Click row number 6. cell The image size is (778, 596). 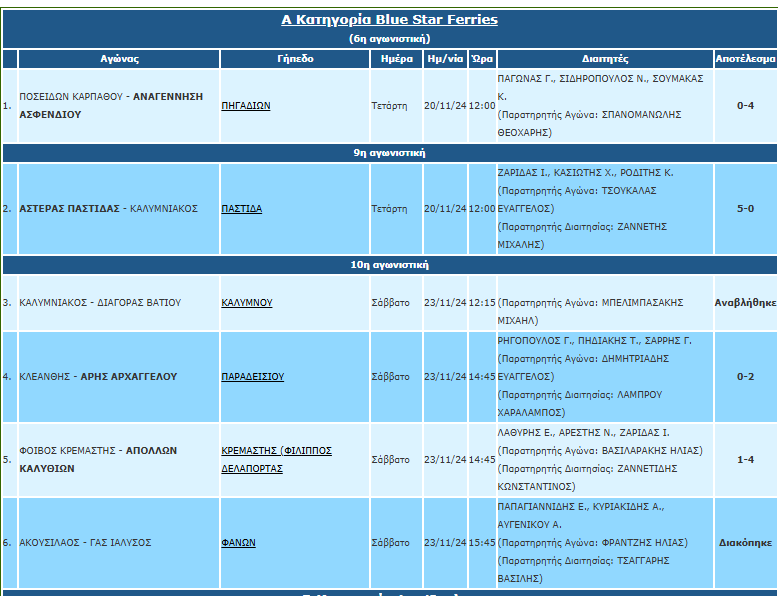10,543
